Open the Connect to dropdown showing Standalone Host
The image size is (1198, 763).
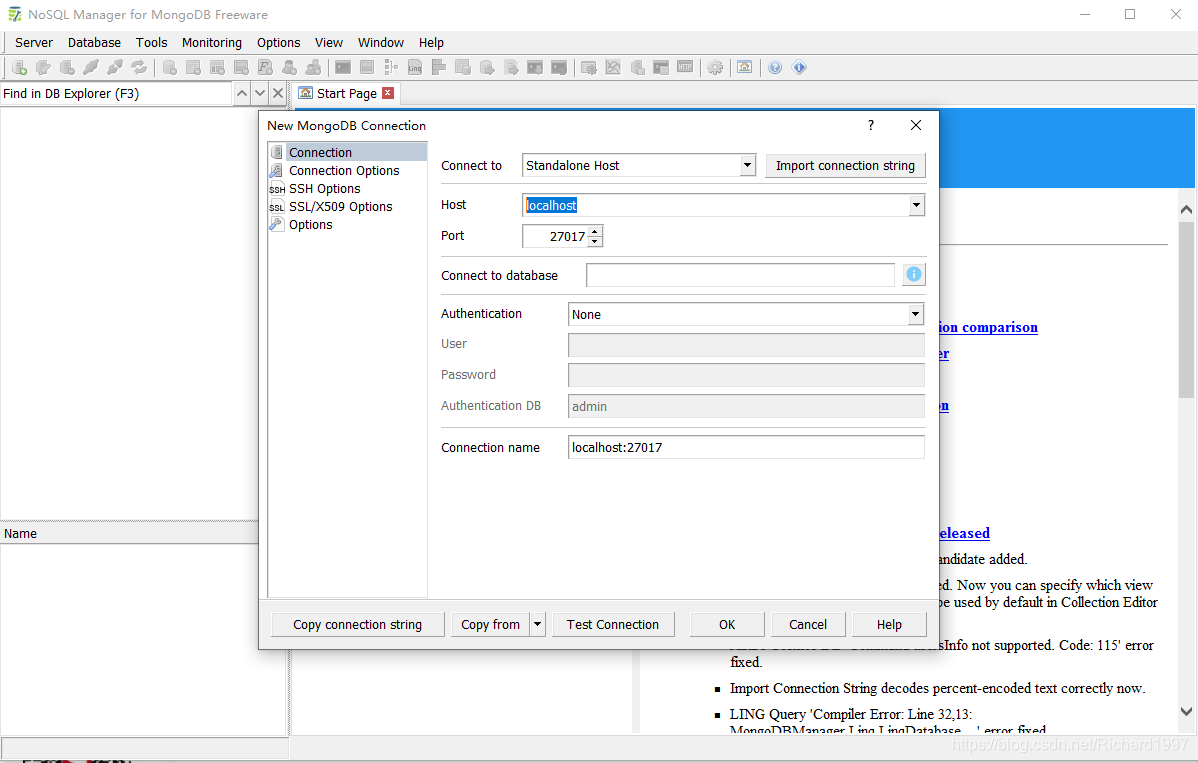click(746, 165)
